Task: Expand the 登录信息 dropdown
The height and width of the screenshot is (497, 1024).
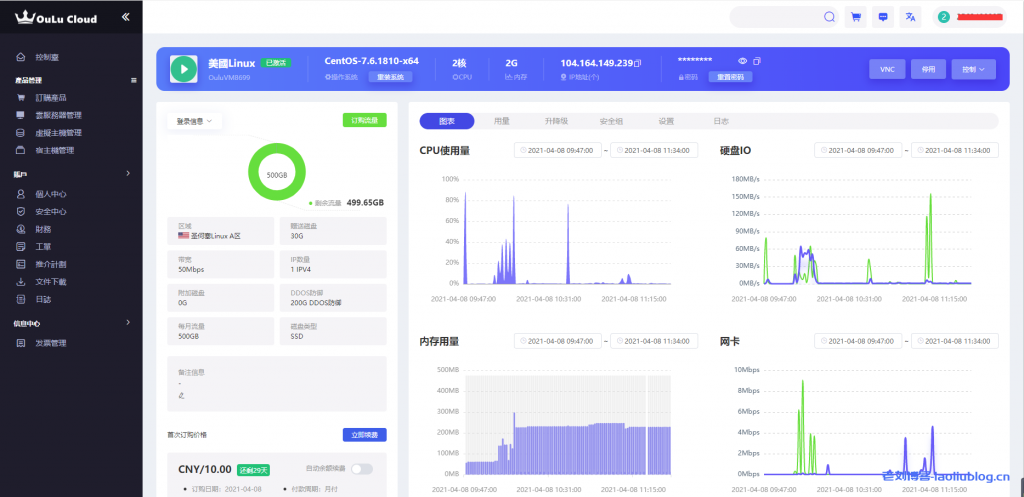Action: [195, 121]
